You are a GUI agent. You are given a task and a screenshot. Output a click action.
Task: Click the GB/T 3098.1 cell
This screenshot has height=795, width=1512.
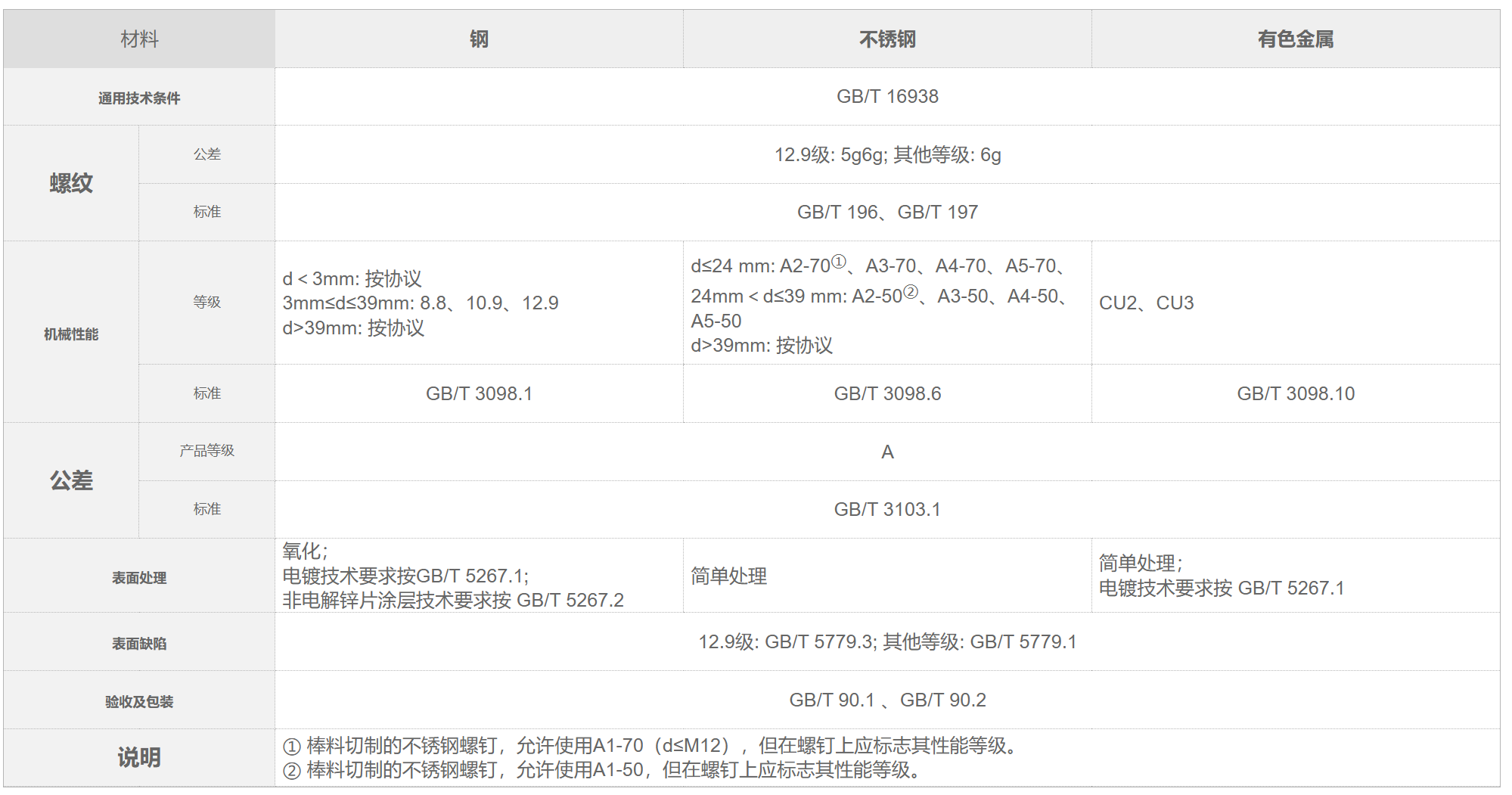coord(479,393)
